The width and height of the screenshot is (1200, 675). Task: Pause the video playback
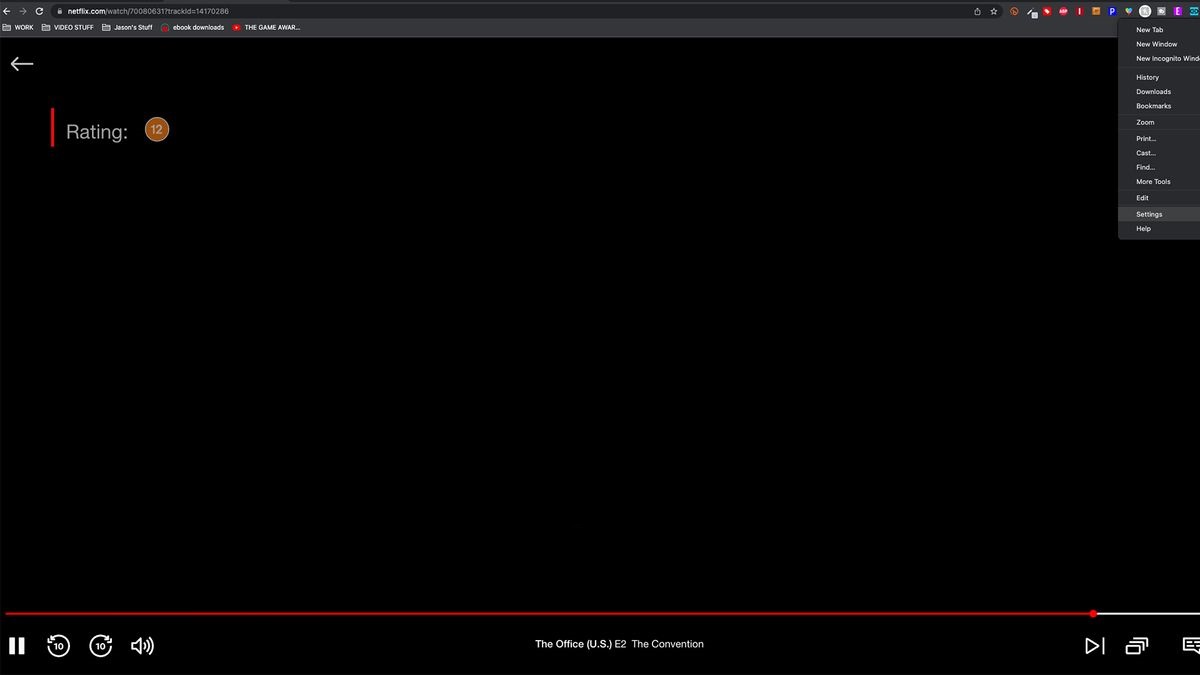(16, 646)
